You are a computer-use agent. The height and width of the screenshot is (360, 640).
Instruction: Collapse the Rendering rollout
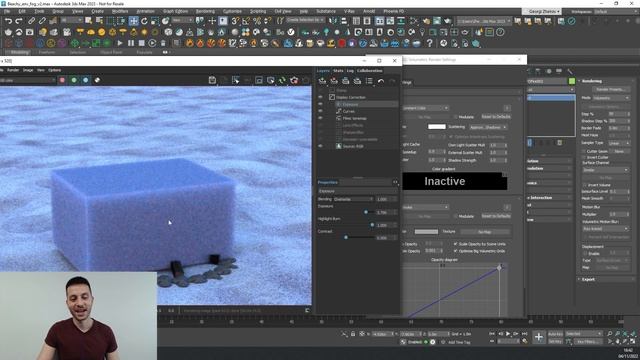tap(592, 81)
